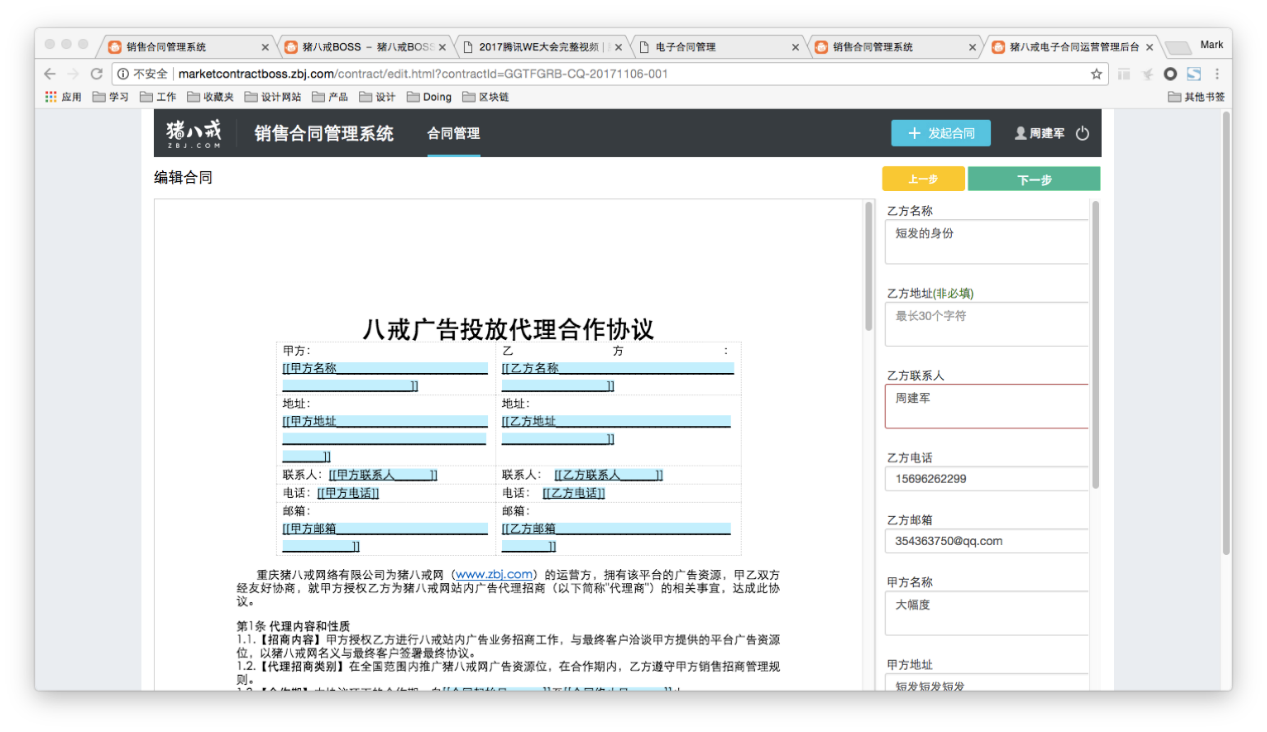This screenshot has height=732, width=1267.
Task: Open the 学习 bookmark folder
Action: pos(111,97)
